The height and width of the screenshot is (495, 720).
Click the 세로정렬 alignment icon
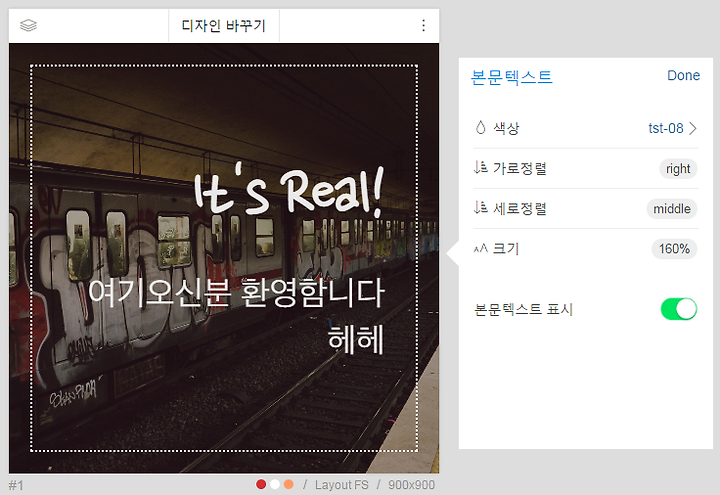(x=480, y=208)
